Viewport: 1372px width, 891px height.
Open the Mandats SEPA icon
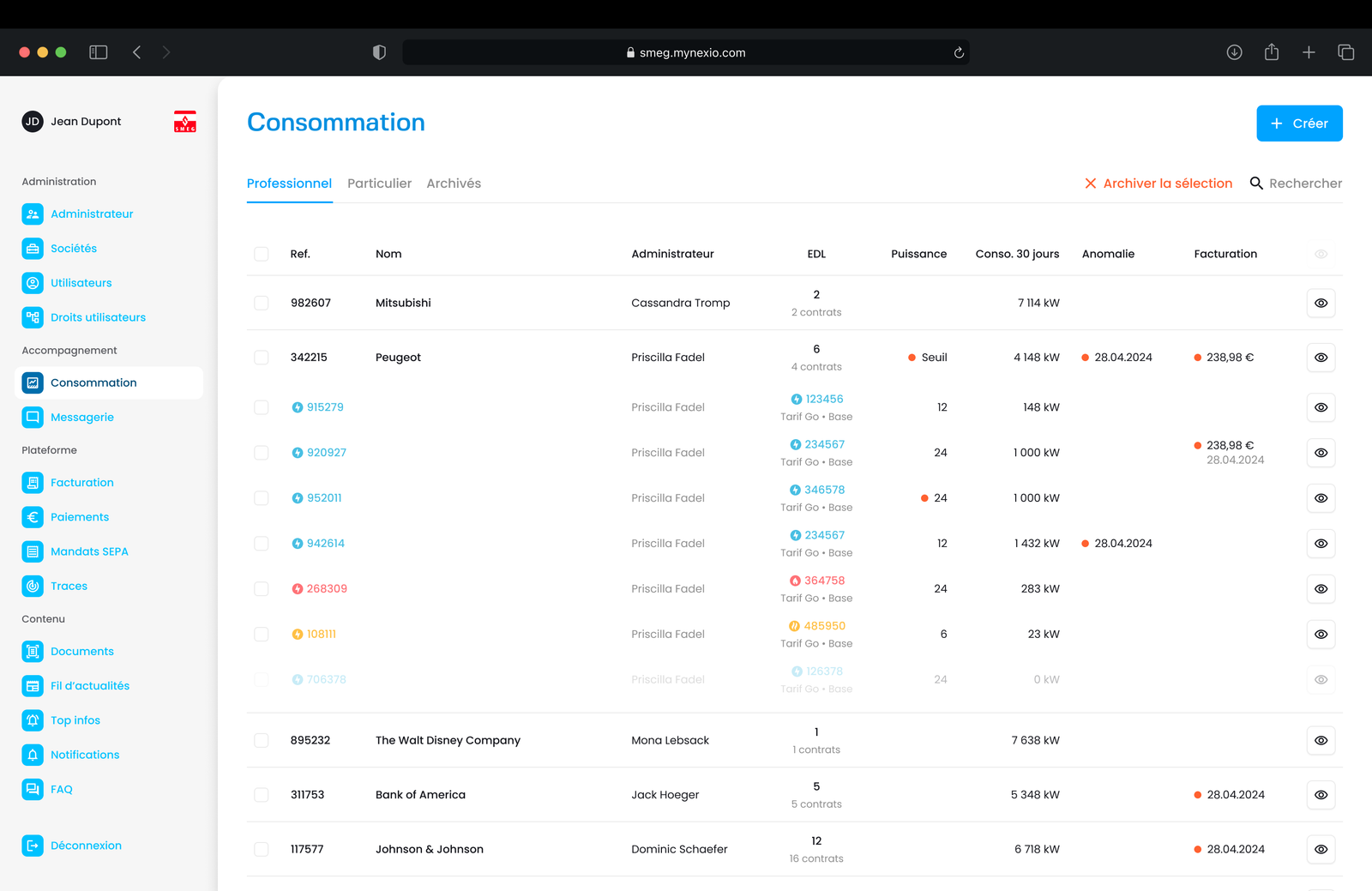[33, 551]
